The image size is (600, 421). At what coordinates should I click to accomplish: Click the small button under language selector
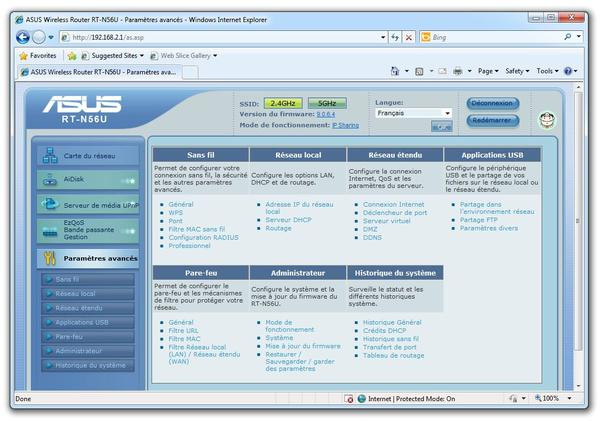coord(442,126)
